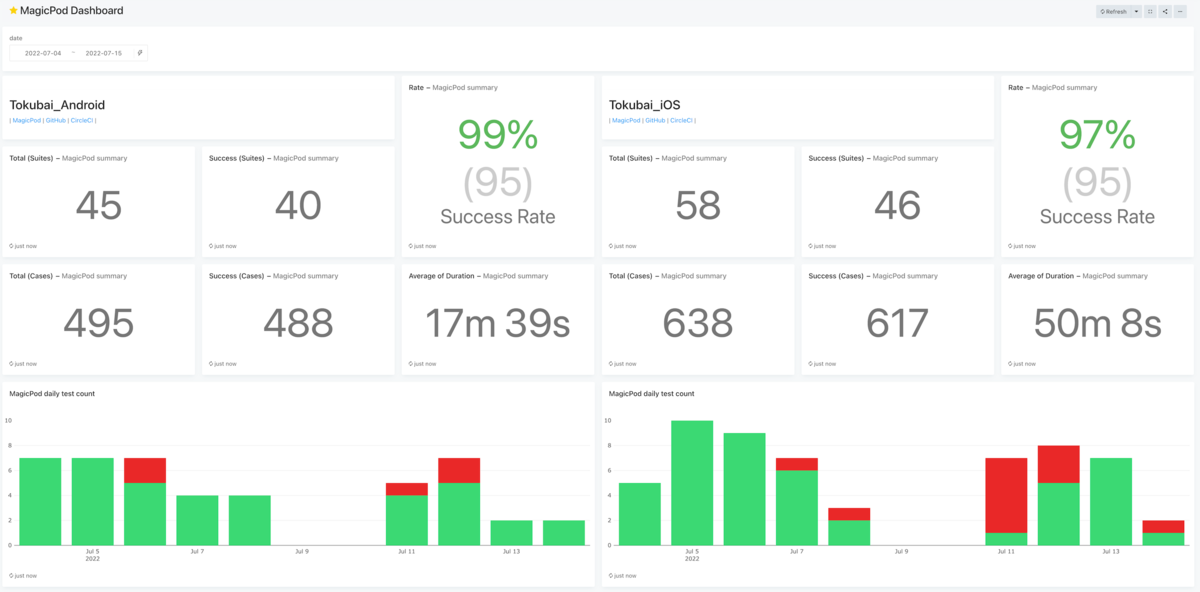Click the 99% success rate value
This screenshot has height=592, width=1200.
coord(498,135)
